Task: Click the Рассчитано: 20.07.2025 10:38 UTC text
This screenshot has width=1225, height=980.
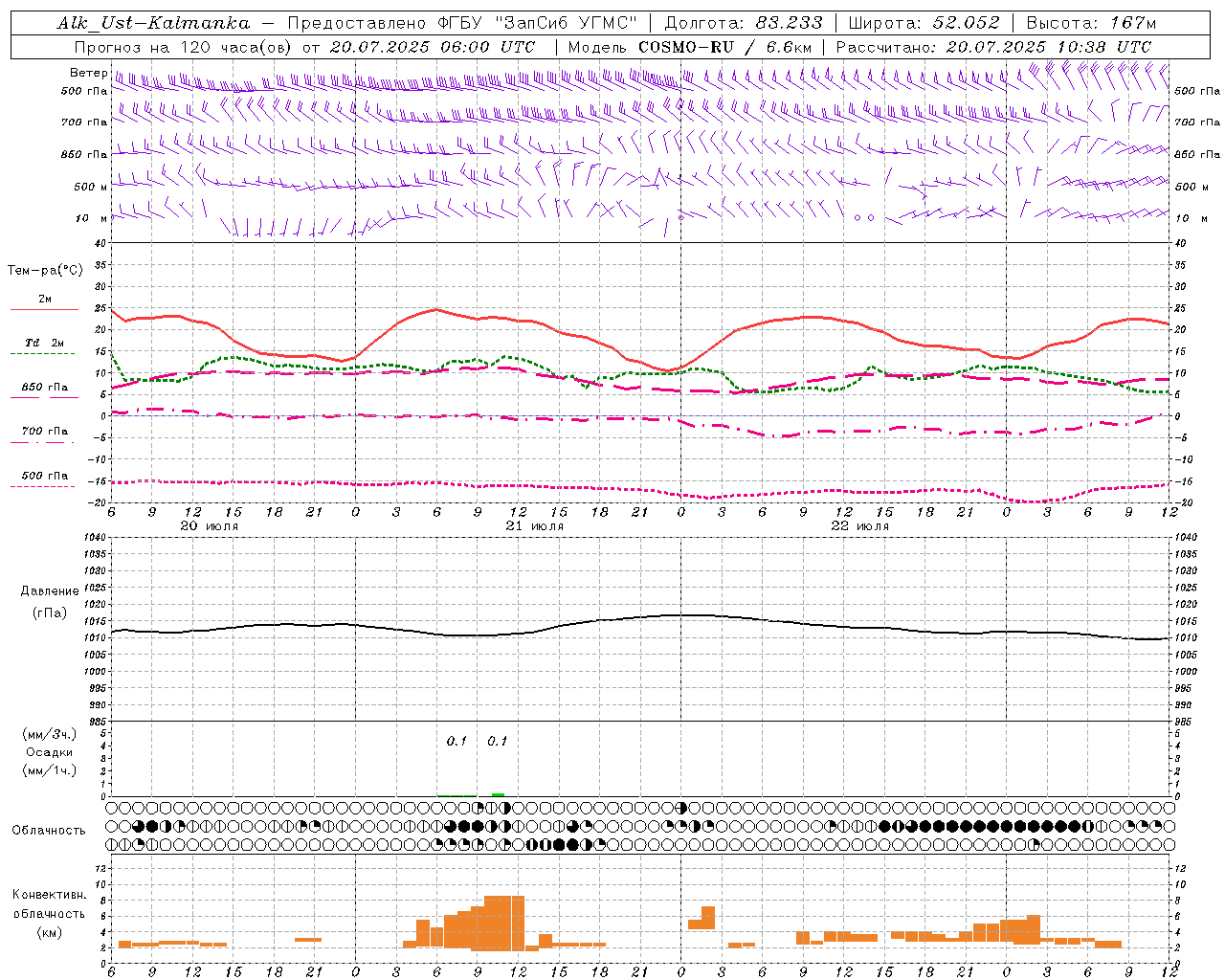Action: click(993, 47)
